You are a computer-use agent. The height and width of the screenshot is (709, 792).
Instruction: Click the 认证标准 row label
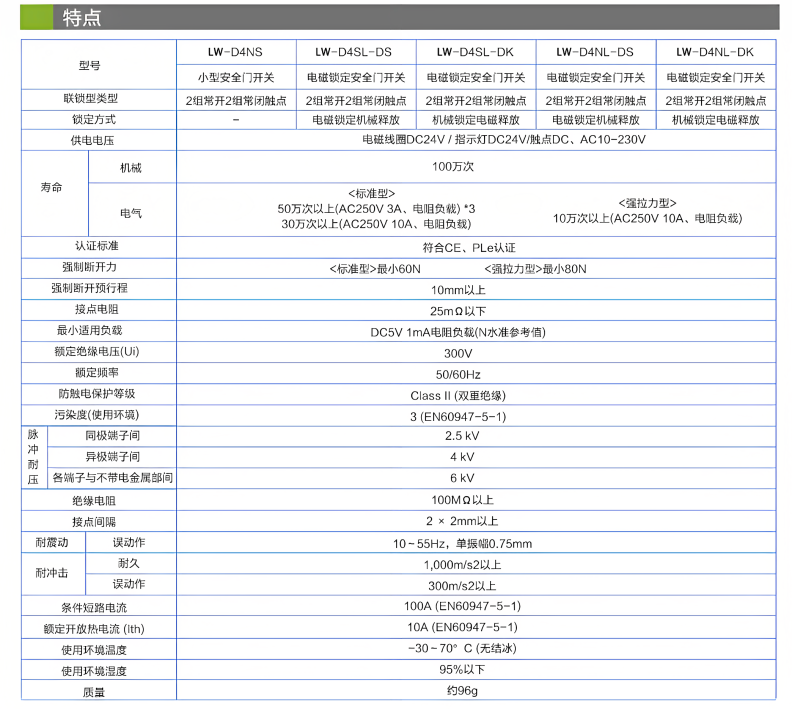point(97,246)
